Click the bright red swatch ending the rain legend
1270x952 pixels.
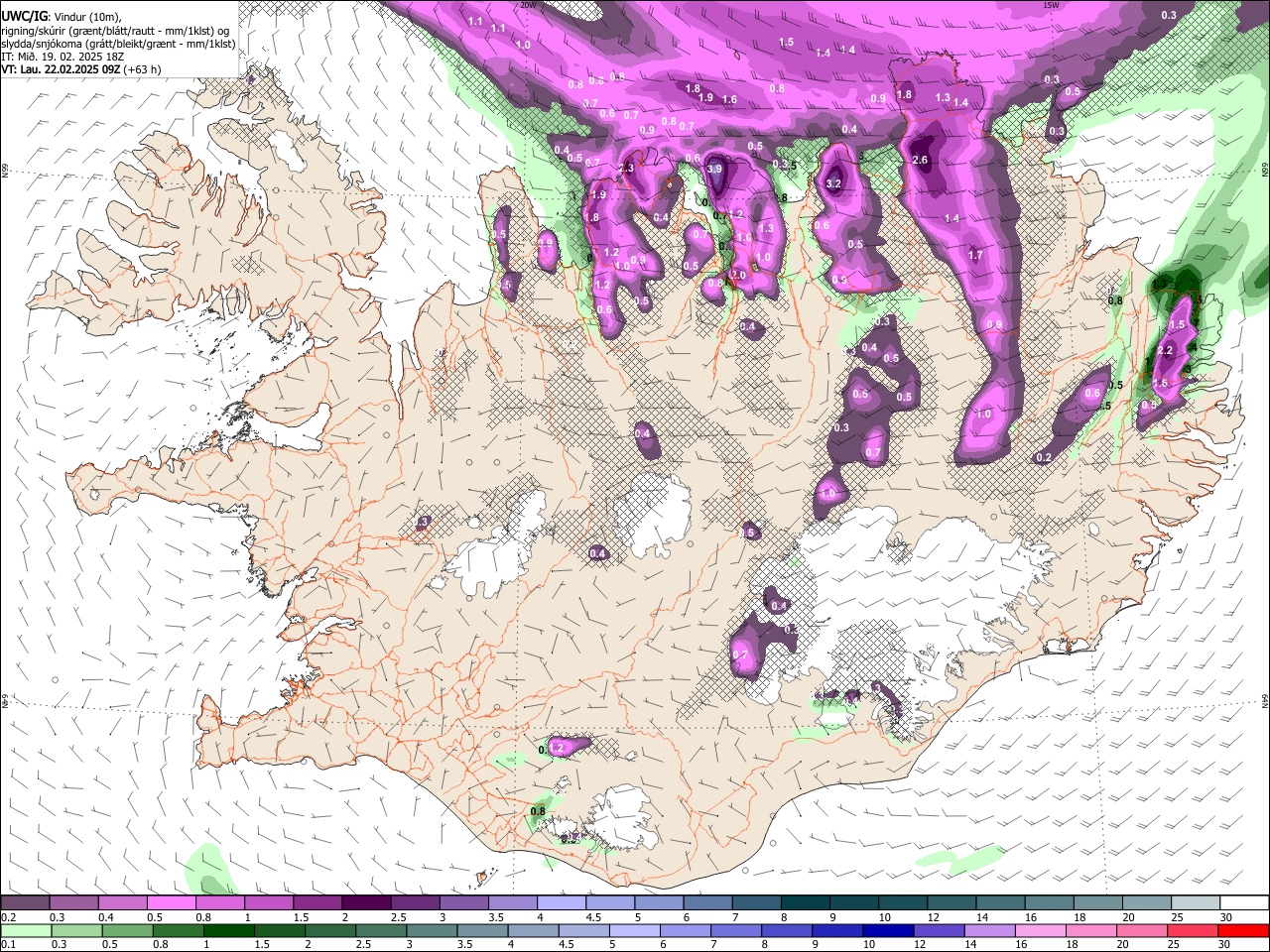click(1243, 930)
